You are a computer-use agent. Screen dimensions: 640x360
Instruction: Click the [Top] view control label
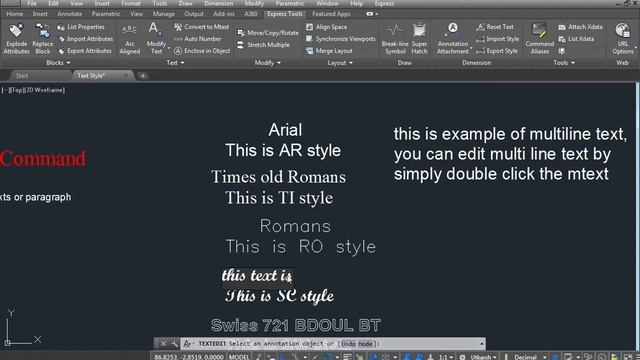coord(17,90)
